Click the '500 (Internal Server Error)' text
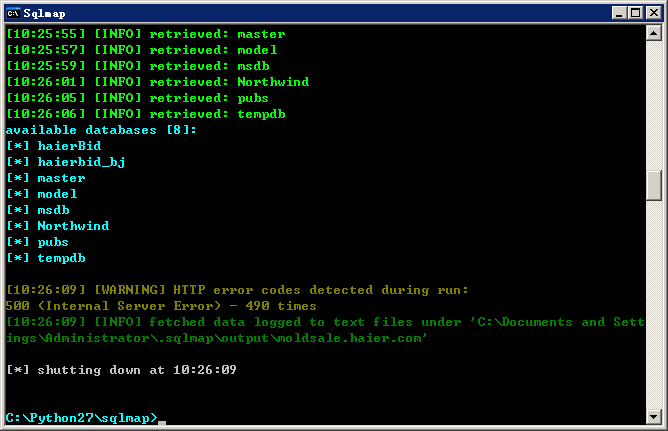Screen dimensions: 668x431 (113, 306)
